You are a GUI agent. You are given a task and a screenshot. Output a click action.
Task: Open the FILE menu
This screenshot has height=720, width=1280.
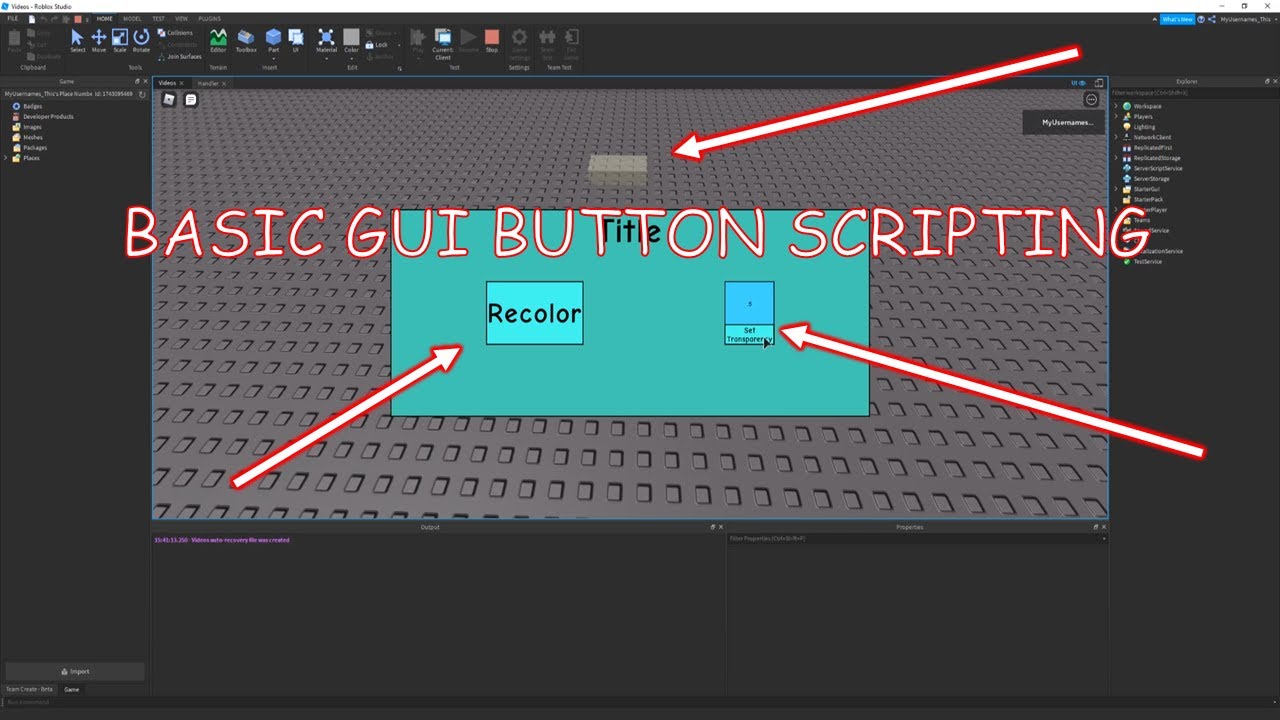13,19
